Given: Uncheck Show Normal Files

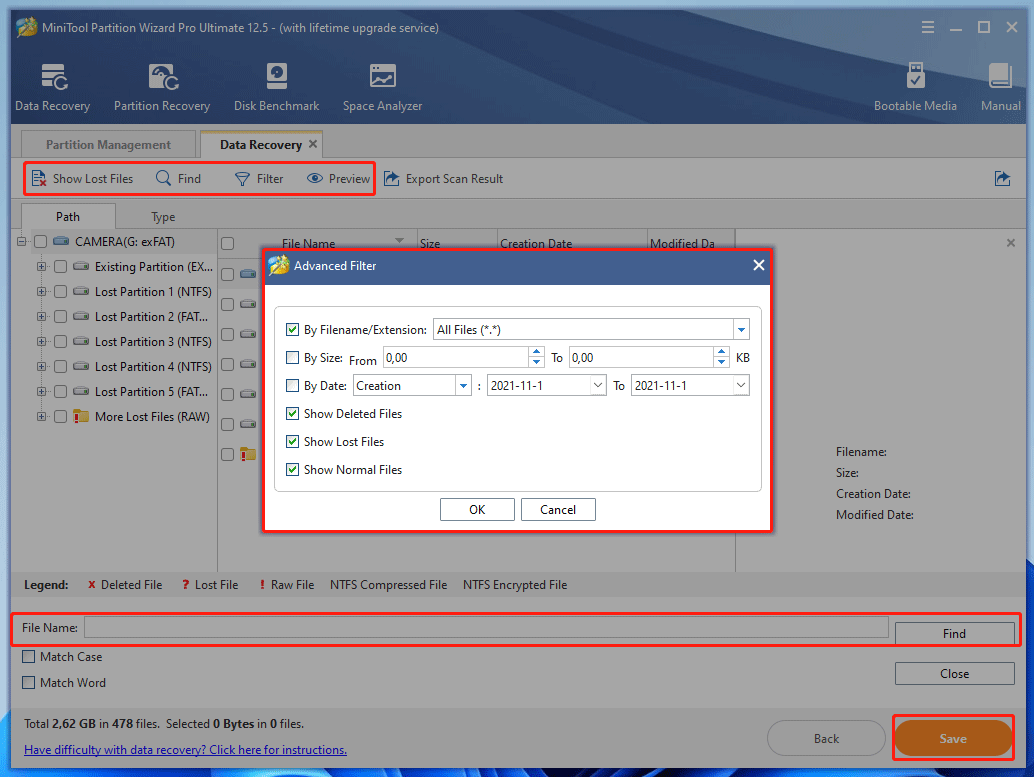Looking at the screenshot, I should [292, 470].
